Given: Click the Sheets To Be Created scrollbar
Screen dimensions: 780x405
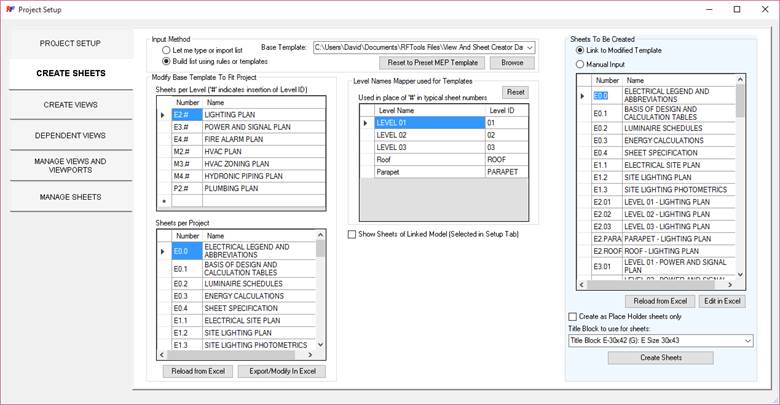Looking at the screenshot, I should pos(742,180).
